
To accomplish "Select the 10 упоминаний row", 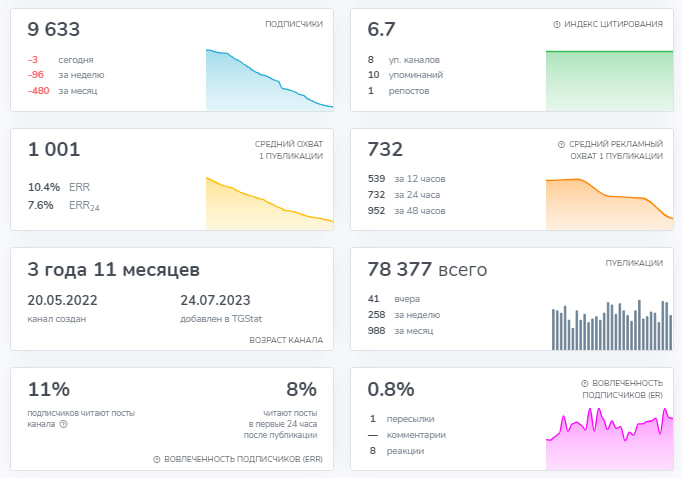I will click(405, 75).
